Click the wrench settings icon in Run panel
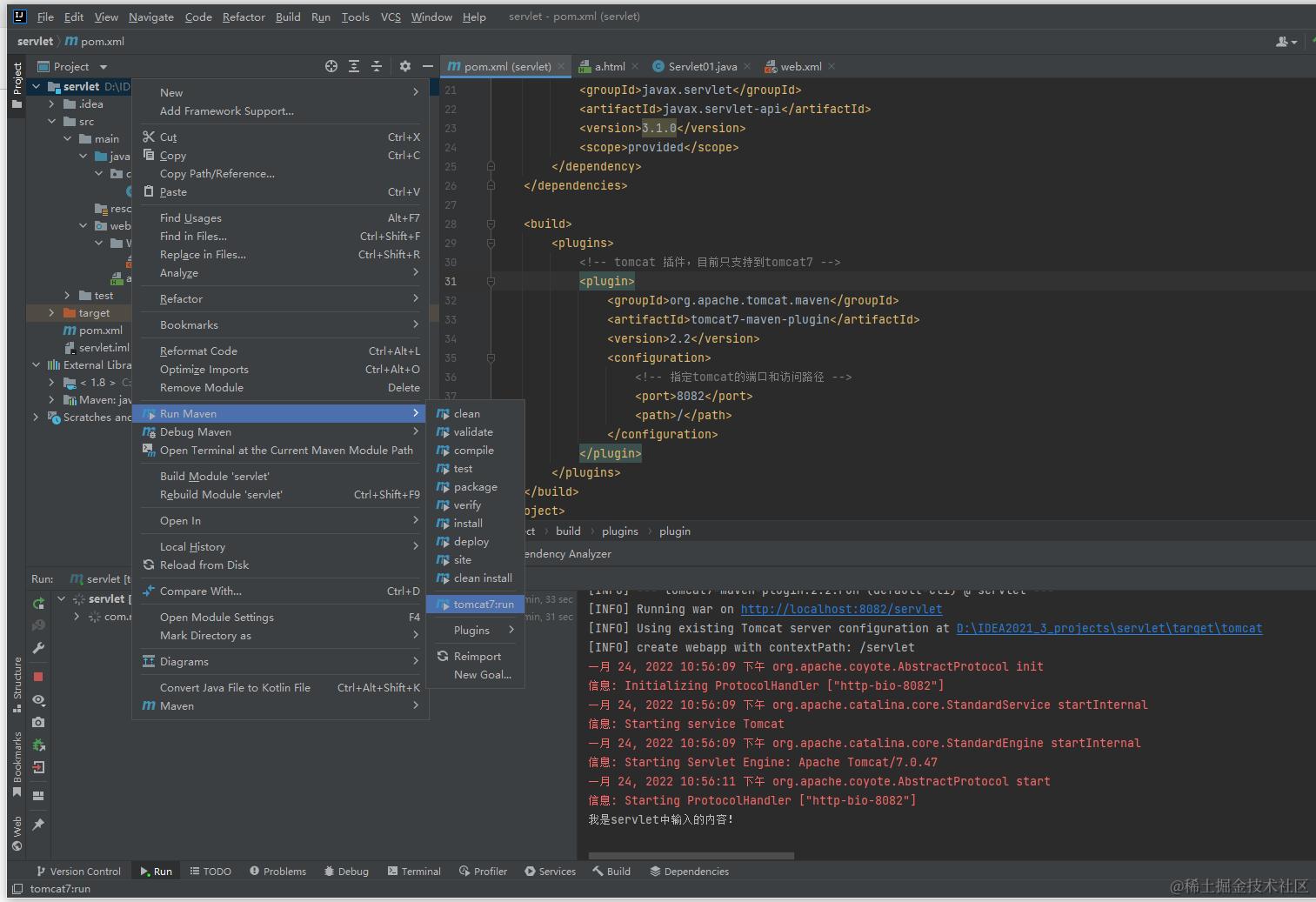This screenshot has height=902, width=1316. (x=38, y=648)
